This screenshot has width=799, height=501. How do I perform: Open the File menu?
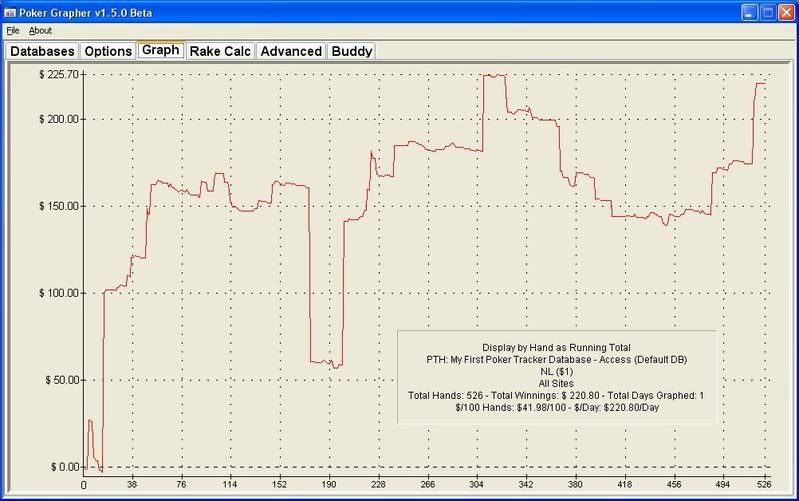[12, 31]
